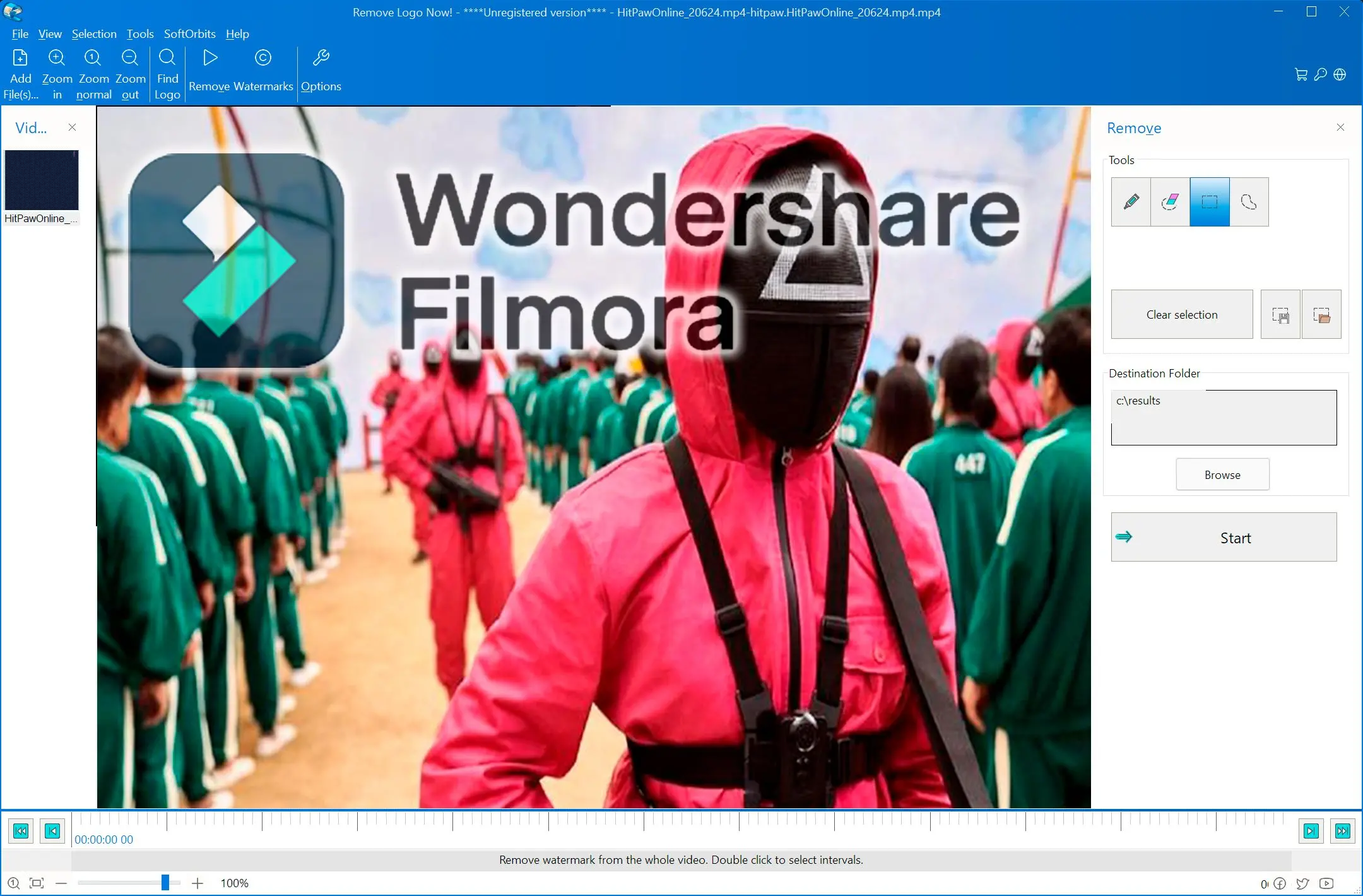
Task: Select the Lasso selection tool
Action: coord(1249,200)
